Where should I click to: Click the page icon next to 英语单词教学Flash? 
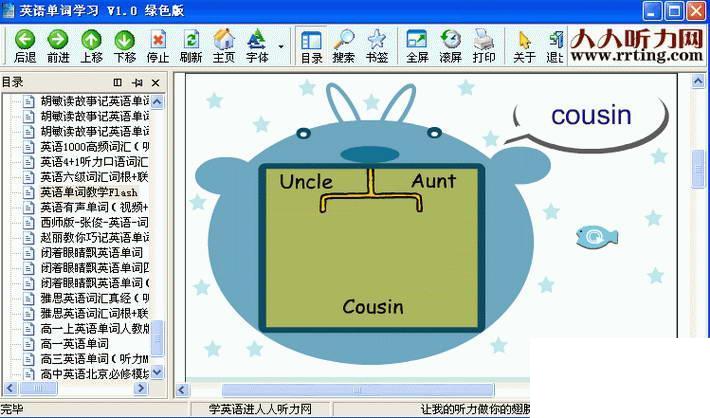point(29,192)
